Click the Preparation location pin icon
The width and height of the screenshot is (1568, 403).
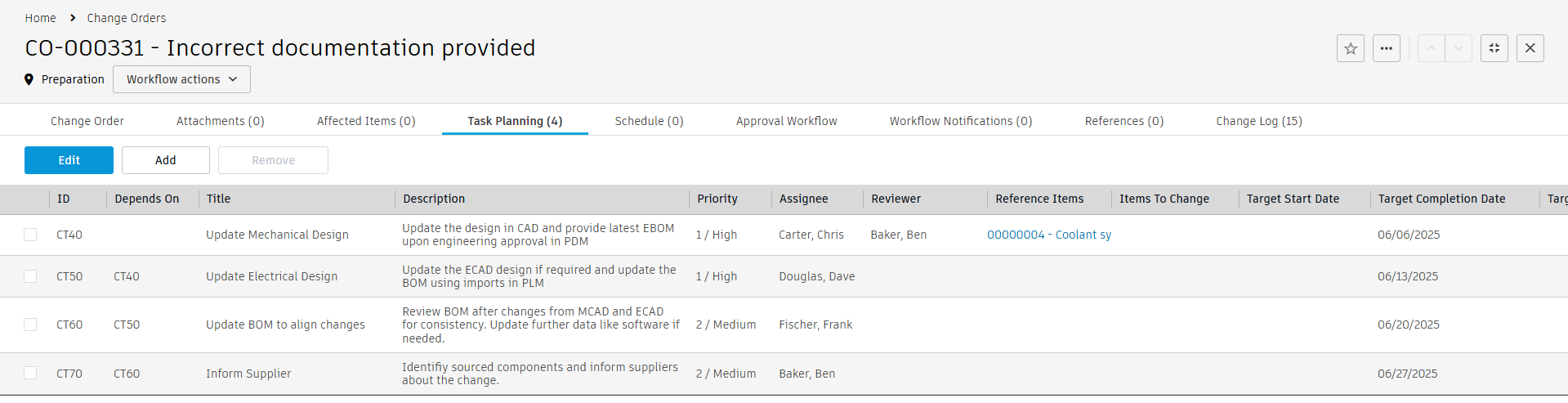point(29,79)
